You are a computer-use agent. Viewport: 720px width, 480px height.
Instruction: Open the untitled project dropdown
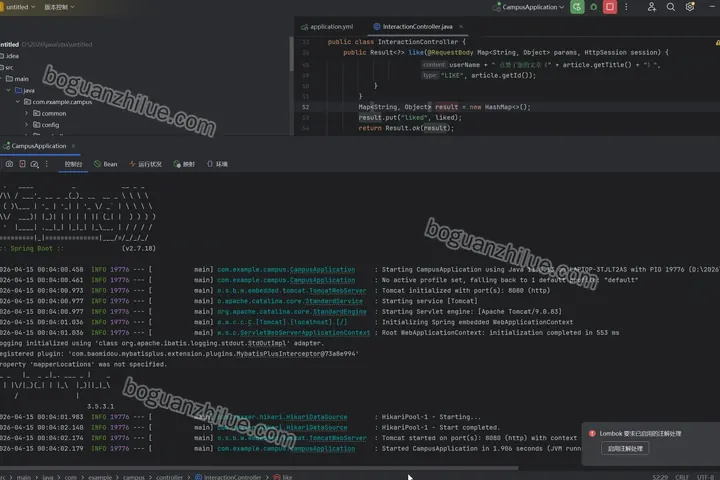pos(18,7)
